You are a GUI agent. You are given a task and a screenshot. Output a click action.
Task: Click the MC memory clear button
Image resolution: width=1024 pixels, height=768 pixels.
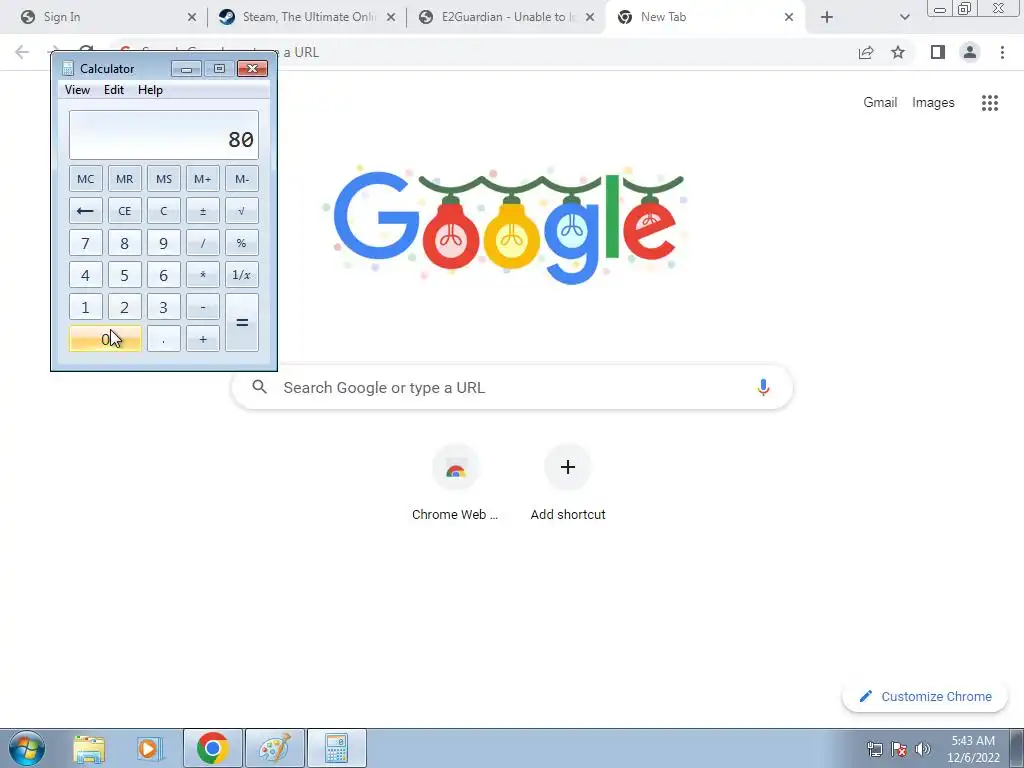coord(86,179)
